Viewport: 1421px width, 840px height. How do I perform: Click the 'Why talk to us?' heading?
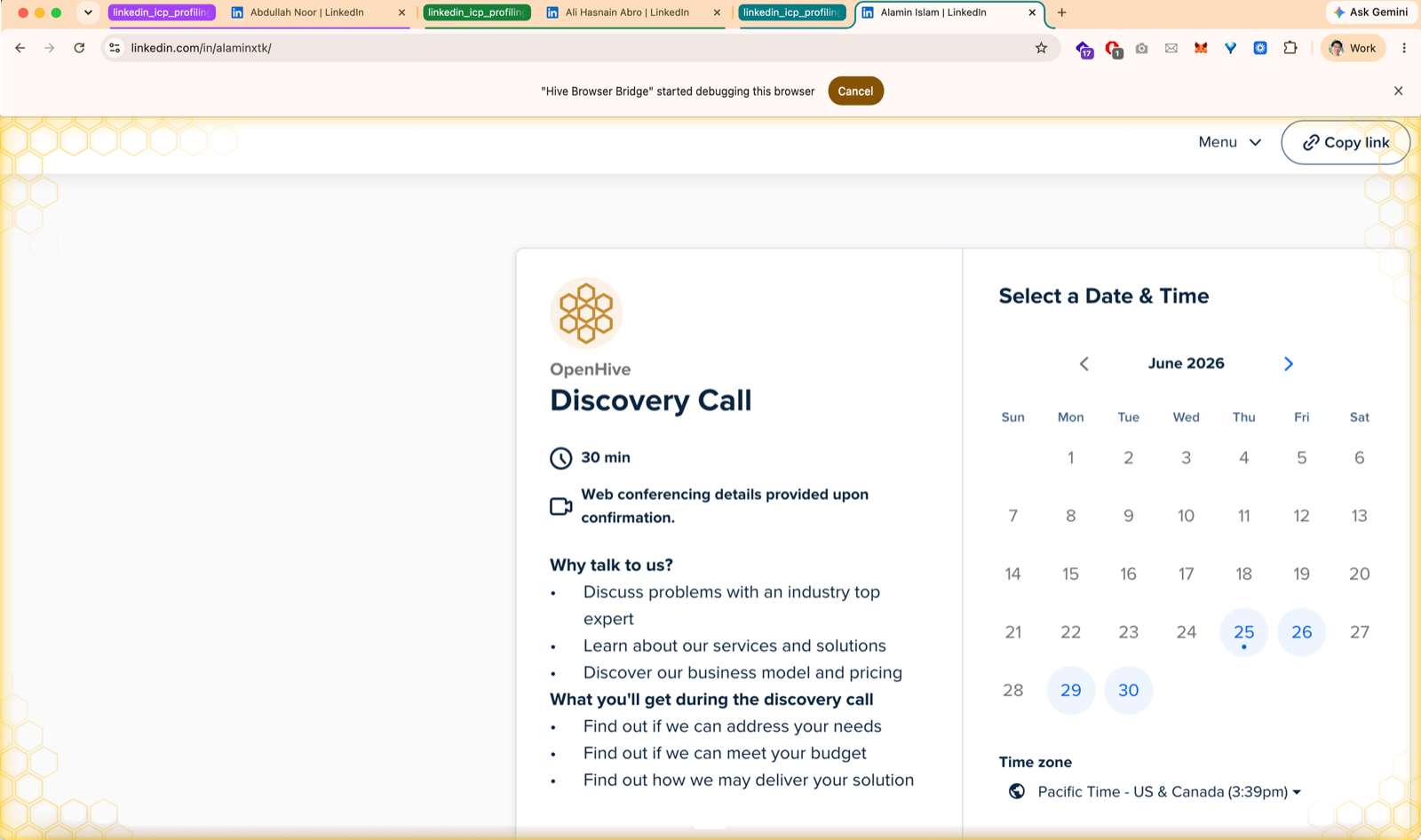tap(611, 565)
